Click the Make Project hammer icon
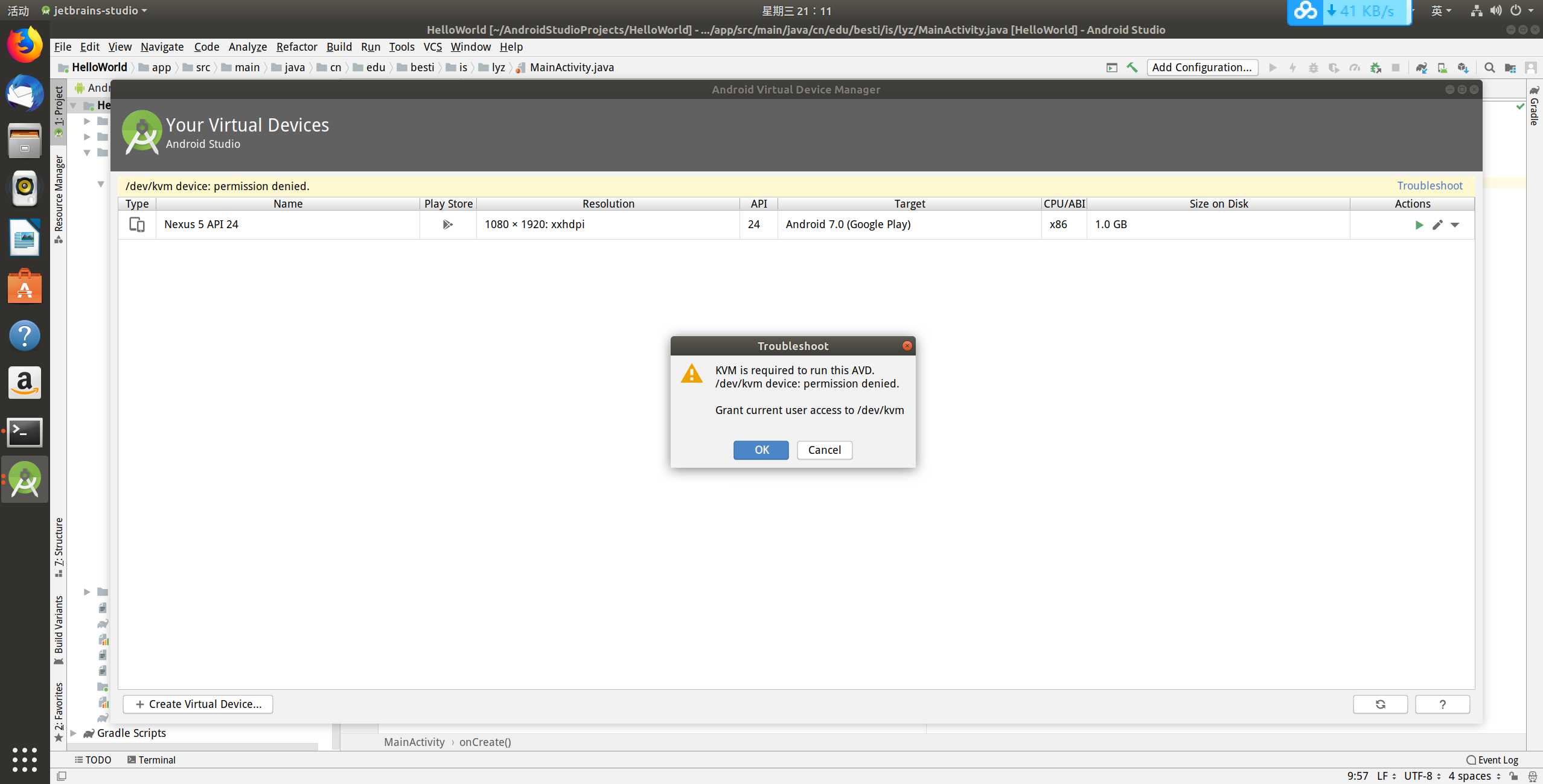The image size is (1543, 784). [1132, 68]
